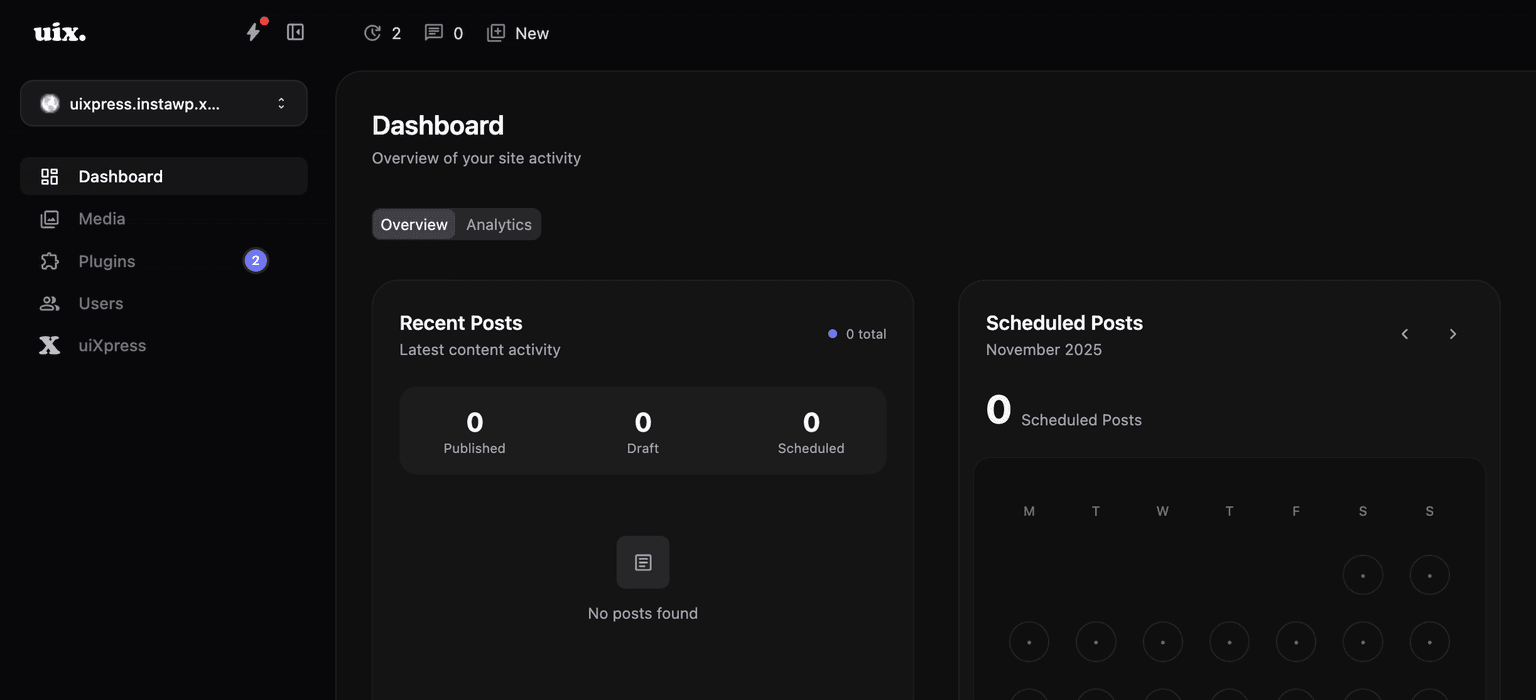Switch to the Analytics tab
Image resolution: width=1536 pixels, height=700 pixels.
(498, 224)
